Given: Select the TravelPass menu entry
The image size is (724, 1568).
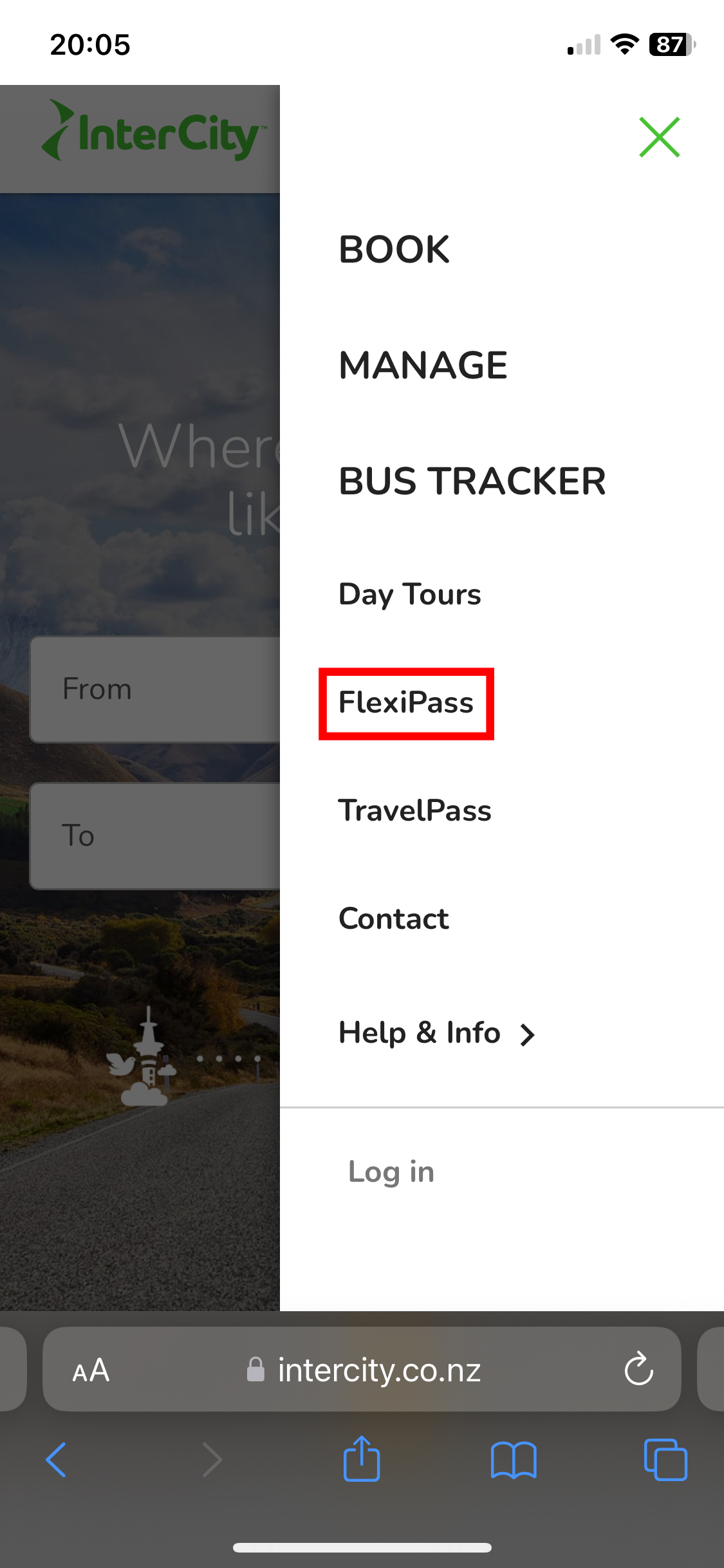Looking at the screenshot, I should tap(415, 810).
